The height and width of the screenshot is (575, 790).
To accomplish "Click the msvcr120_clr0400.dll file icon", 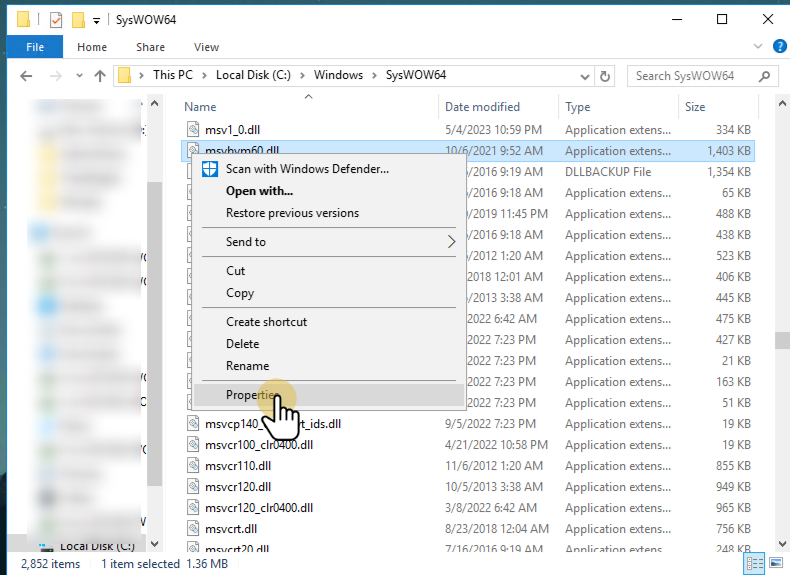I will pyautogui.click(x=193, y=507).
